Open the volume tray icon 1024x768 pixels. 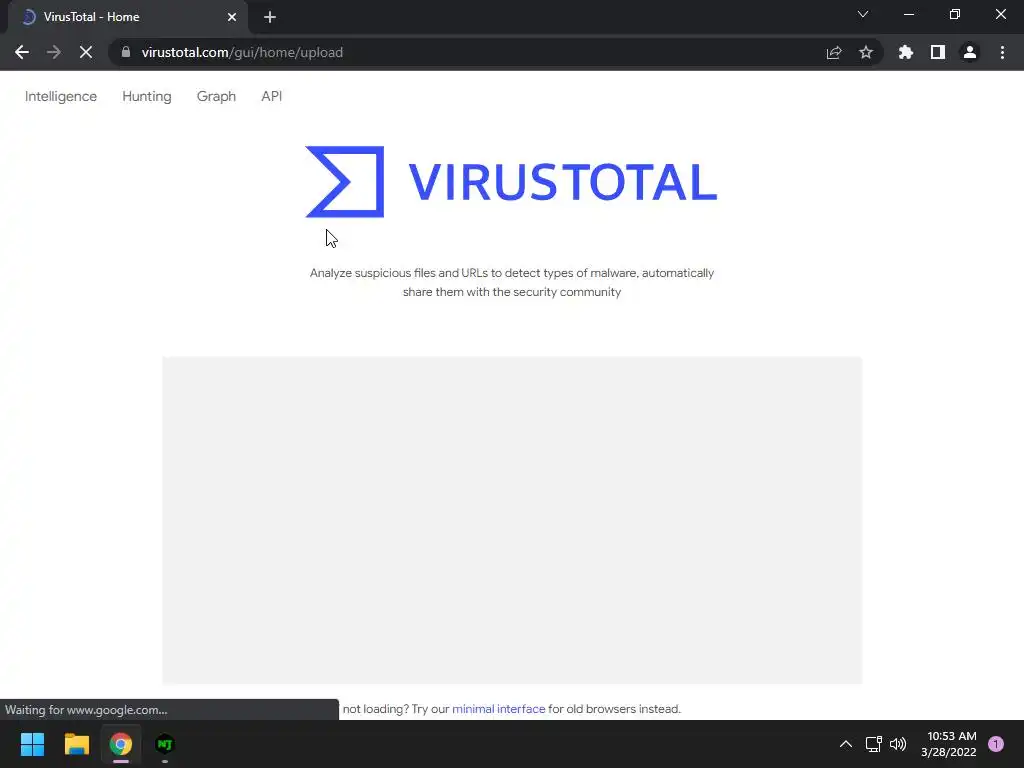[898, 744]
